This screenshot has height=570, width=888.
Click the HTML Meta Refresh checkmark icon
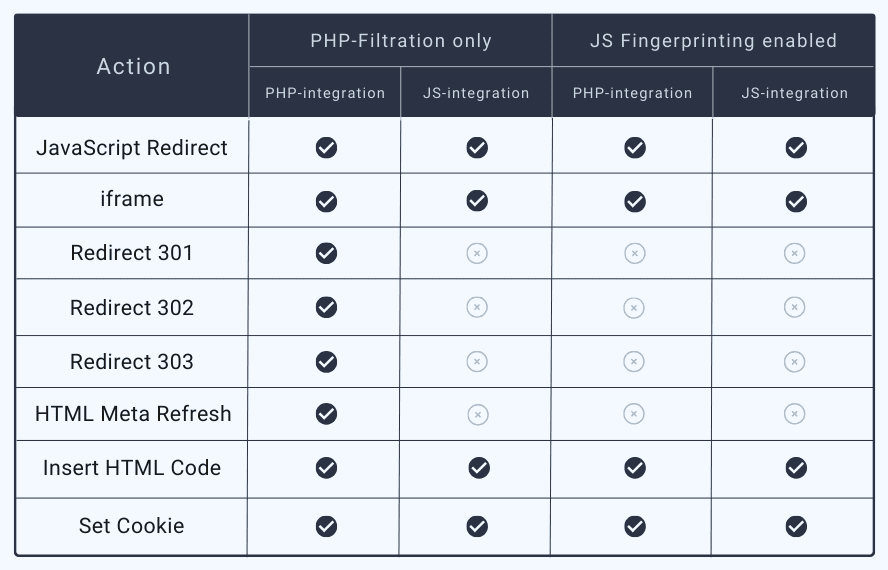point(326,414)
